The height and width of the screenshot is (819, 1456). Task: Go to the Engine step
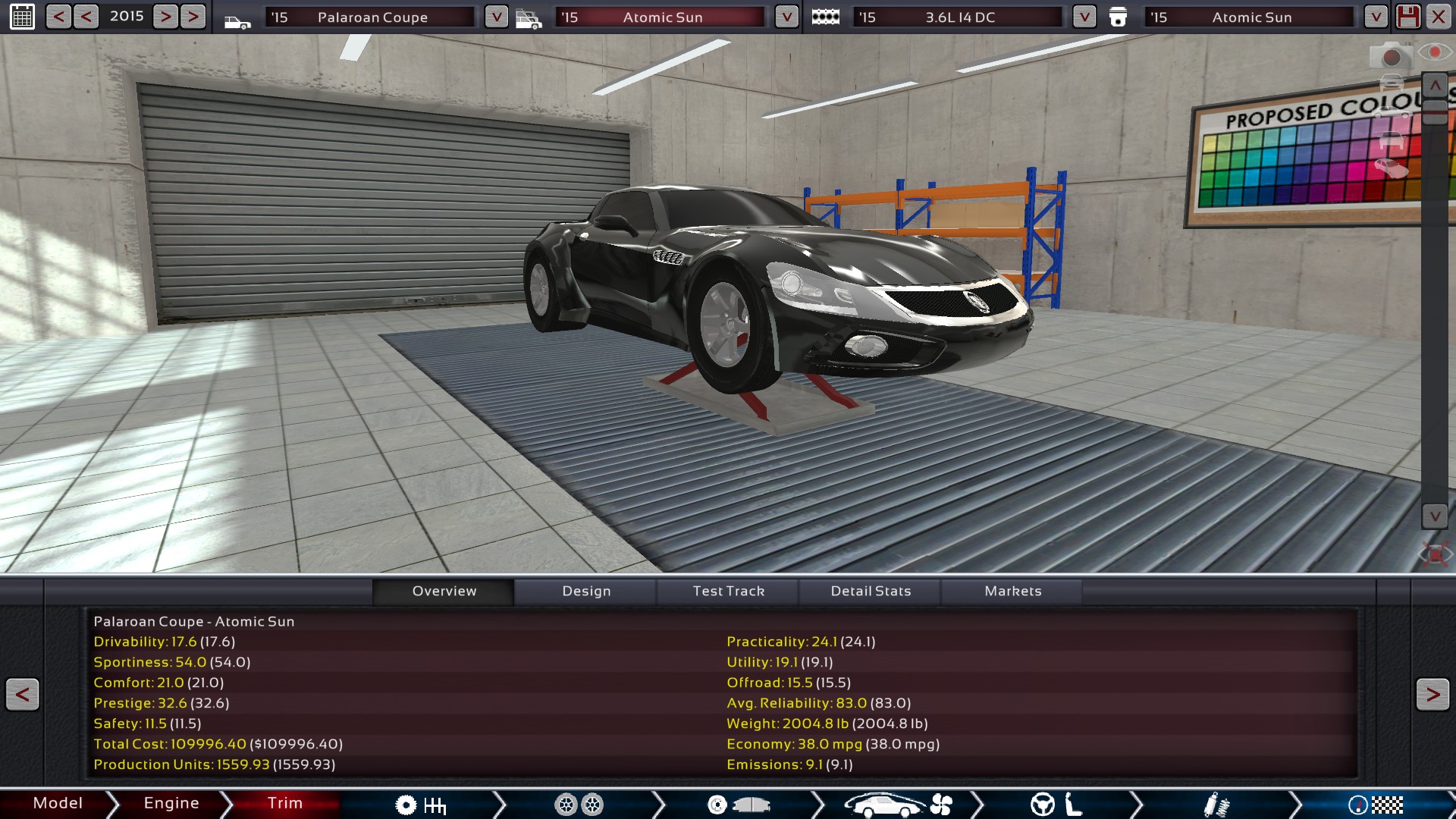click(171, 804)
